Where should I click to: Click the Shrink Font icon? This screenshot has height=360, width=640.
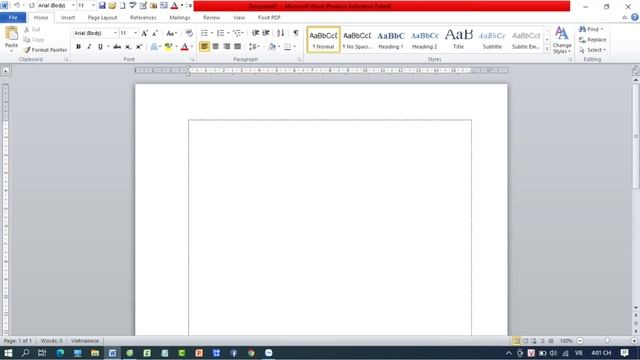pyautogui.click(x=155, y=33)
